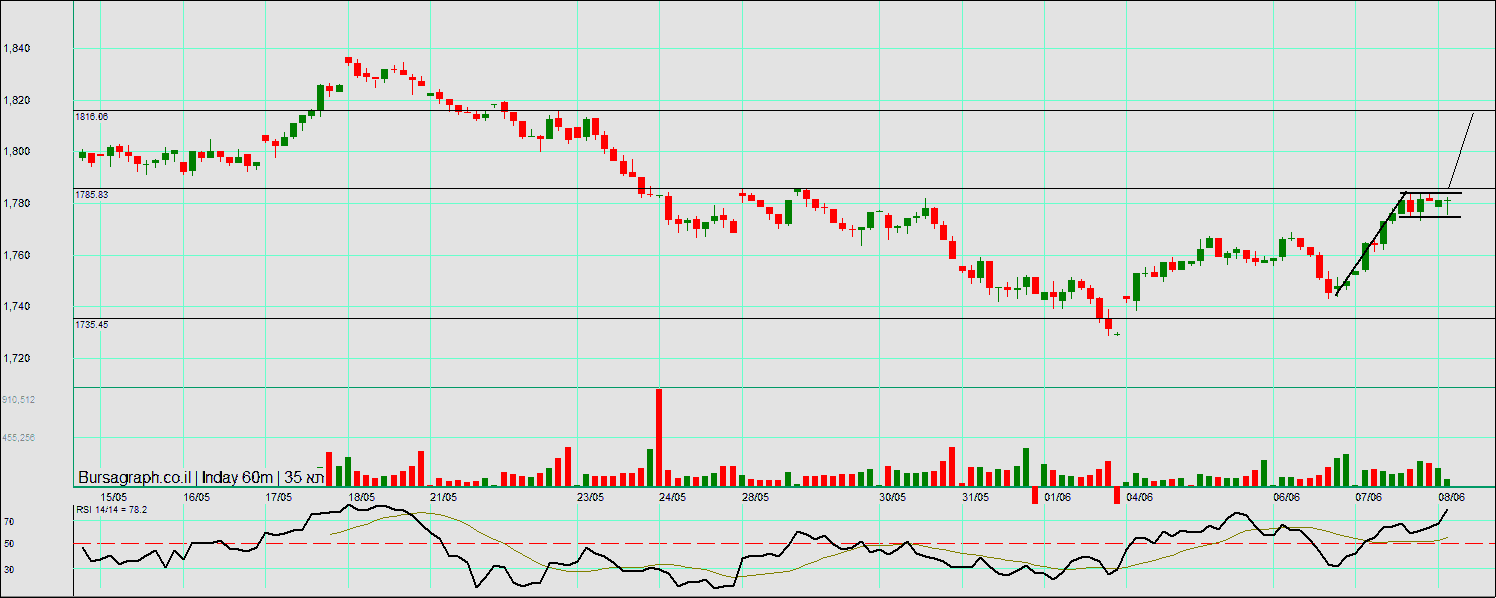The height and width of the screenshot is (598, 1496).
Task: Select the RSI 30 oversold level label
Action: tap(8, 569)
